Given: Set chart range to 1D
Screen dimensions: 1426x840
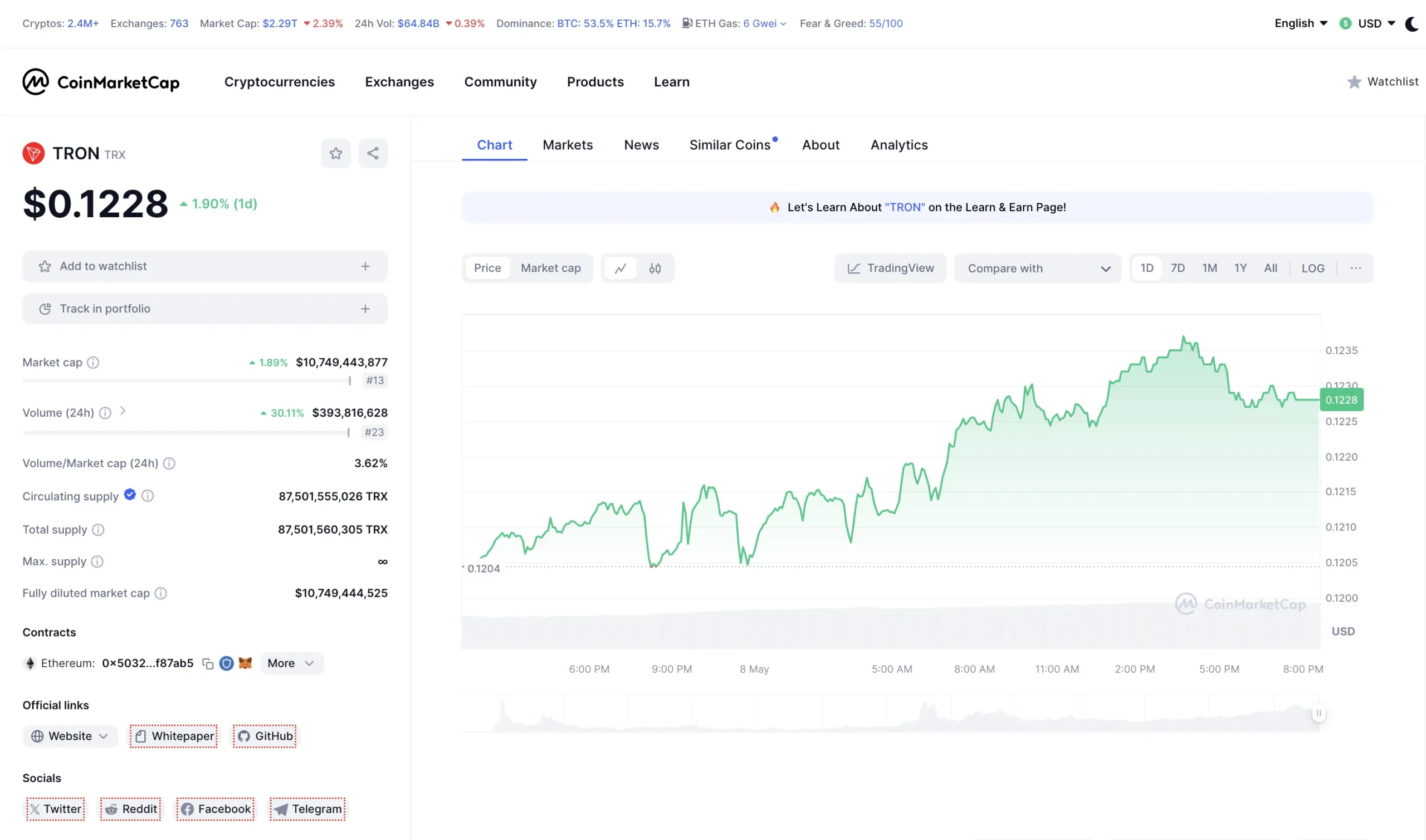Looking at the screenshot, I should point(1146,268).
